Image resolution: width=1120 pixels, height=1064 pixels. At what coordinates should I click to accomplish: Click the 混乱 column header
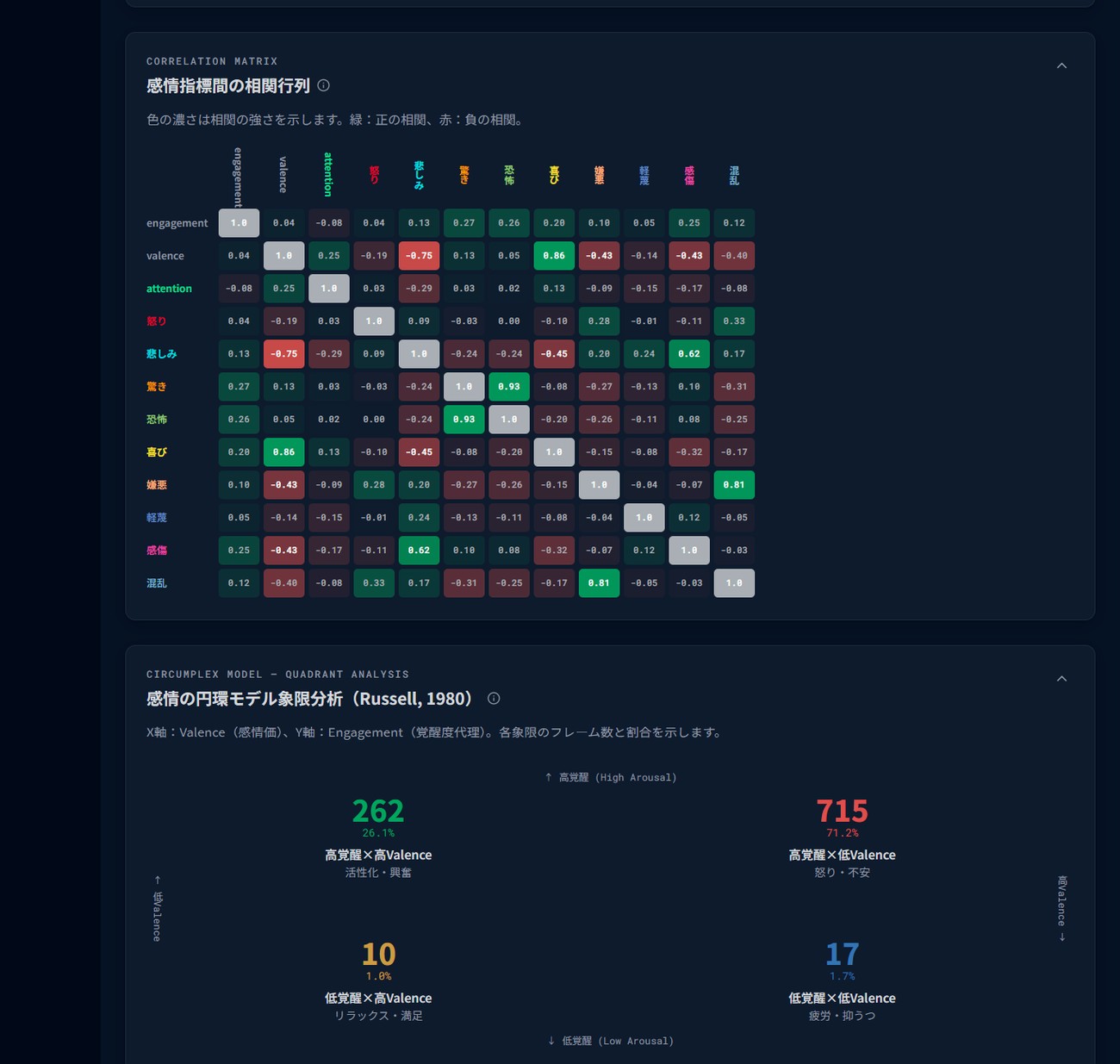pos(734,176)
